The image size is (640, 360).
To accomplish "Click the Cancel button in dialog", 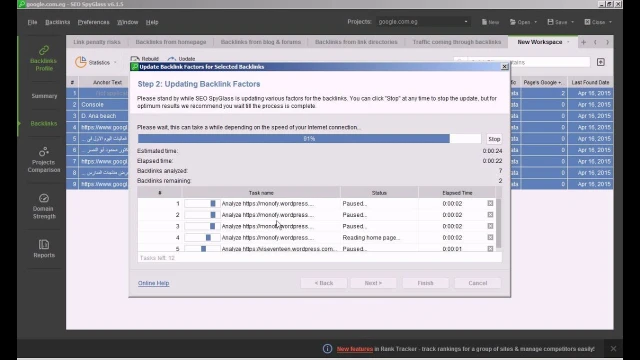I will 478,283.
